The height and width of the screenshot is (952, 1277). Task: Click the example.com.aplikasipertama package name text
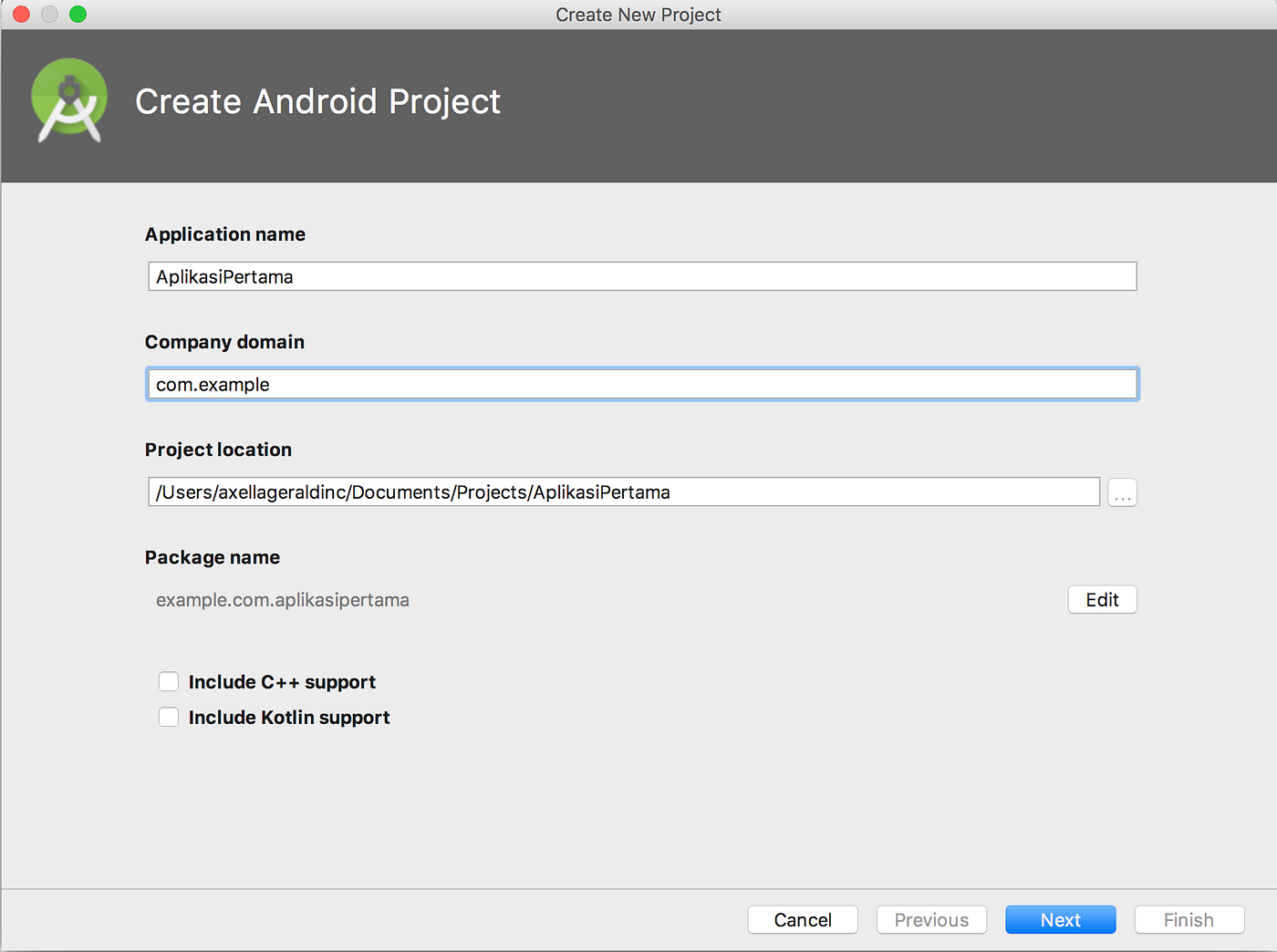[x=283, y=599]
